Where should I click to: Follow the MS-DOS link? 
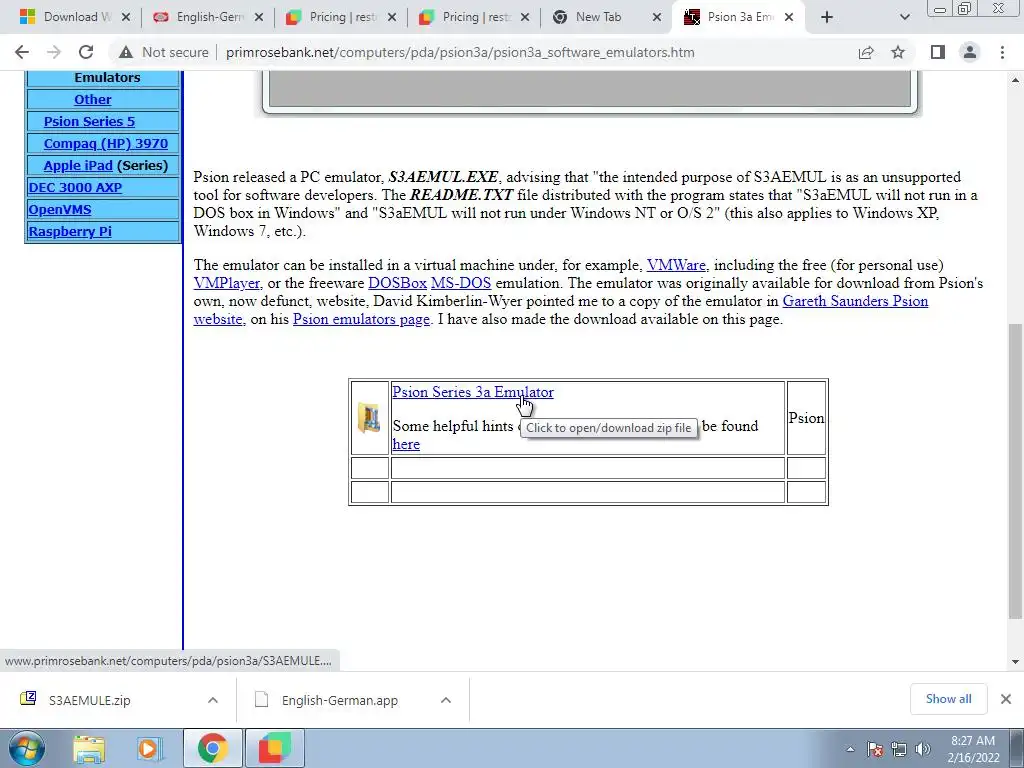click(460, 283)
